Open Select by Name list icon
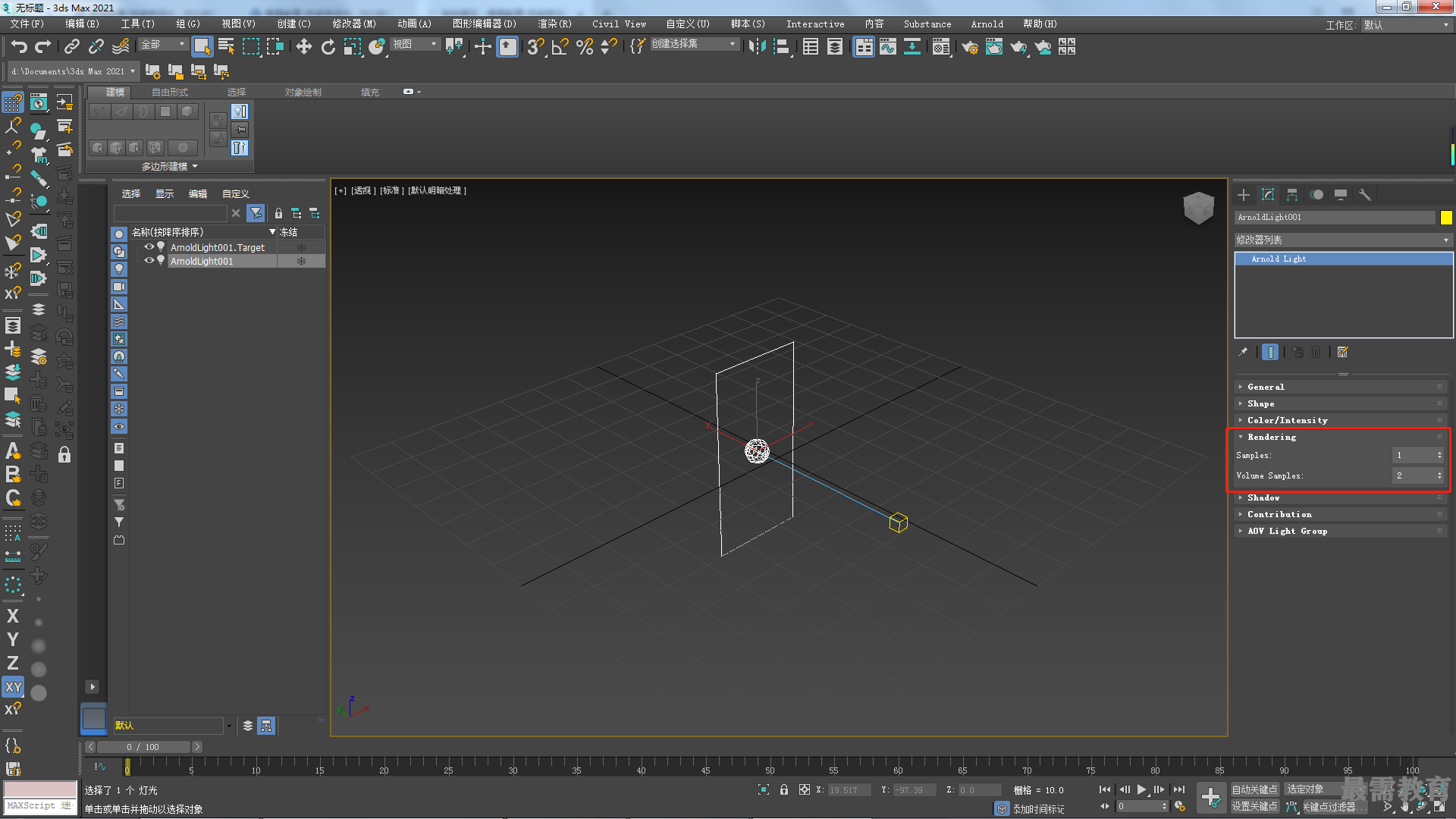The image size is (1456, 819). click(x=226, y=47)
